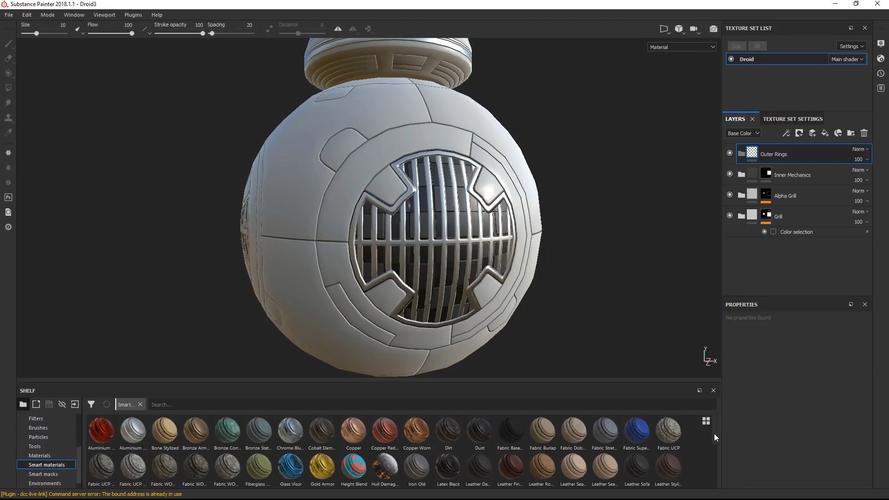Open the Base Color channel dropdown

click(743, 133)
